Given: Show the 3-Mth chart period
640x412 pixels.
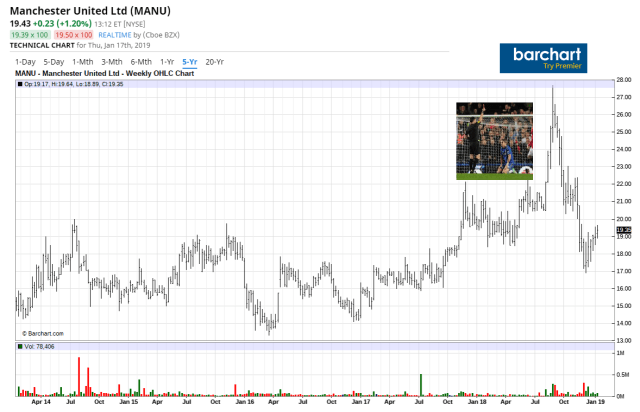Looking at the screenshot, I should pos(112,62).
